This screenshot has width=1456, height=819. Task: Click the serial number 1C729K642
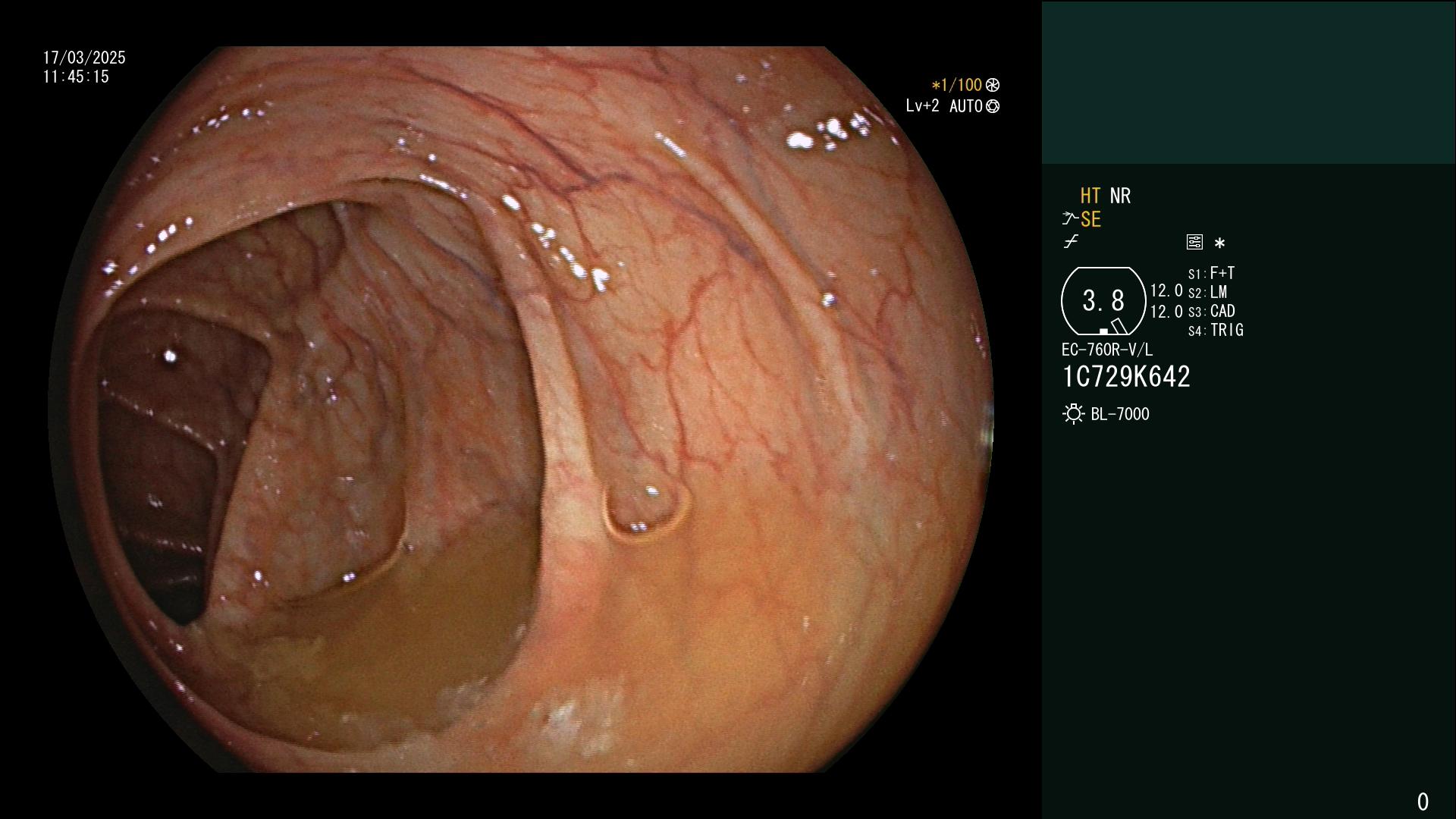point(1126,377)
